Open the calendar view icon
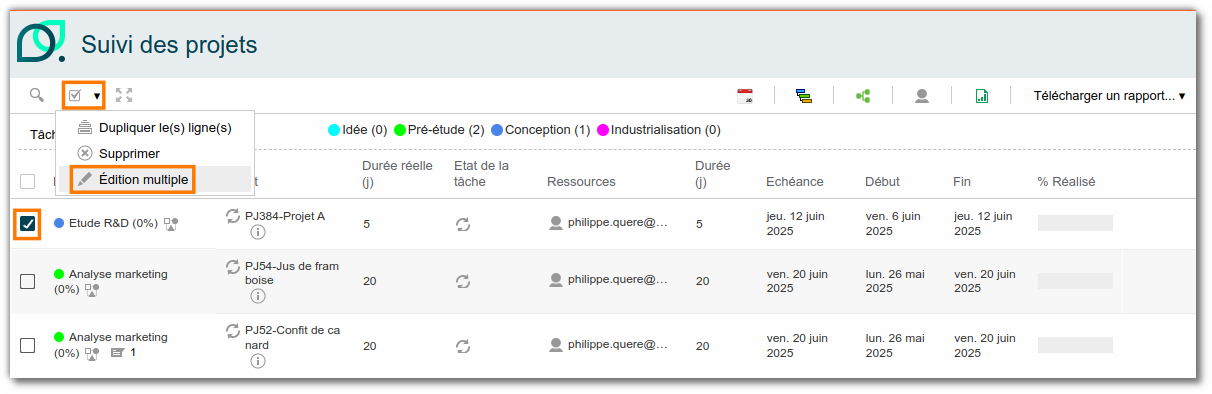 pyautogui.click(x=745, y=96)
